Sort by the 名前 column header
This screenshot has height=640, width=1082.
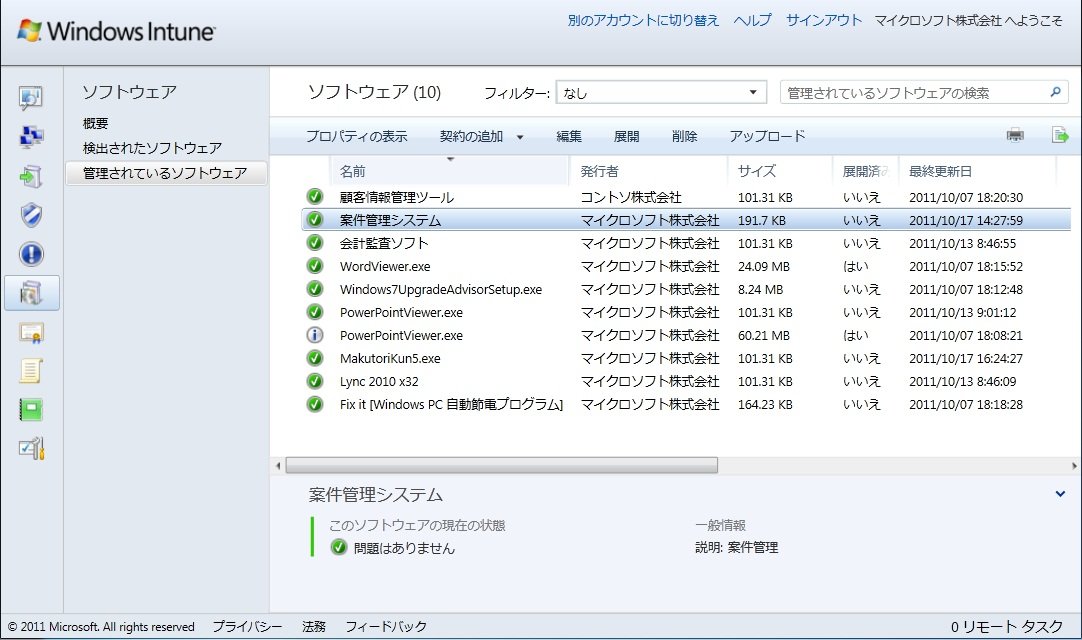pos(451,171)
